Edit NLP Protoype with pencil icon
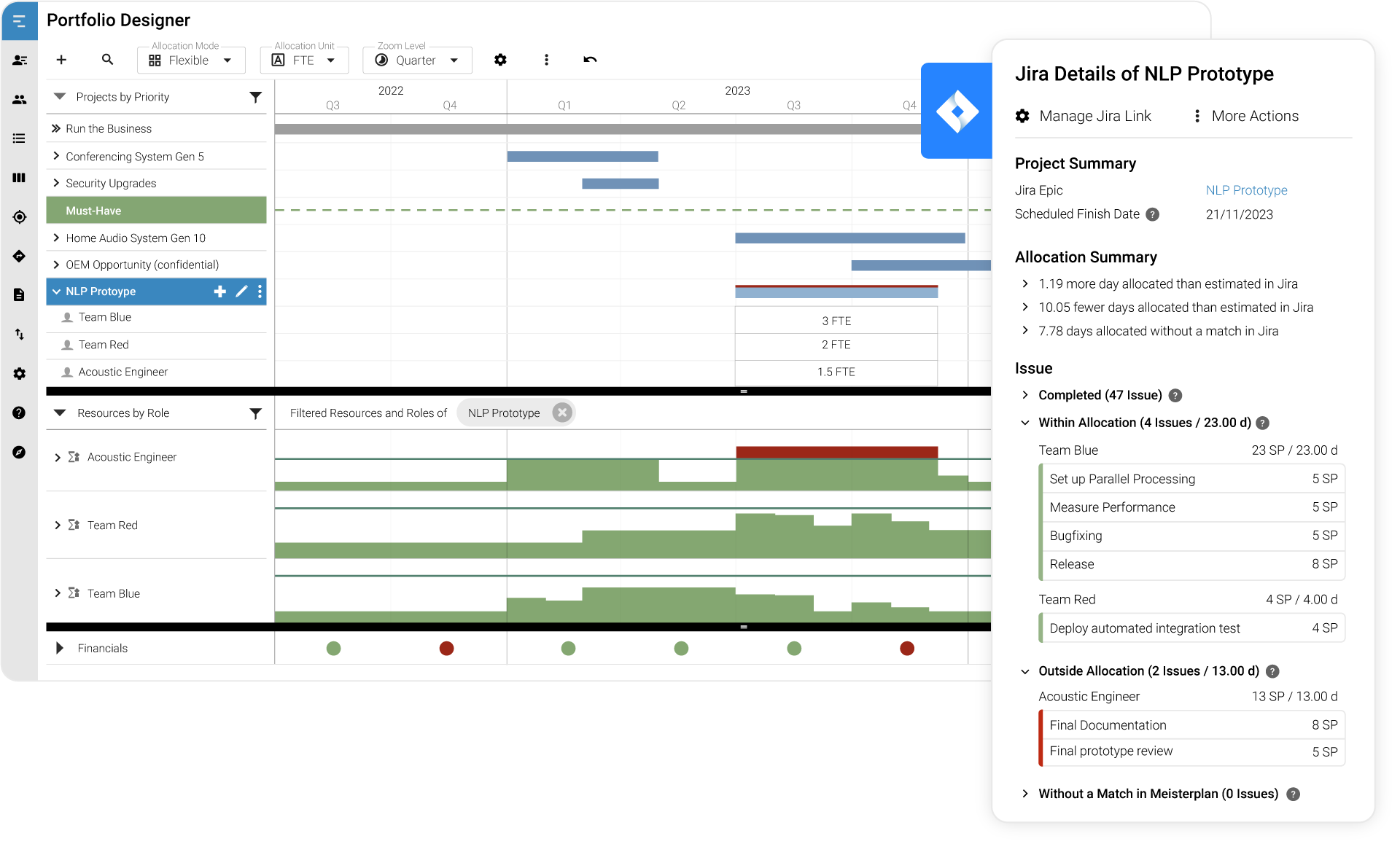The width and height of the screenshot is (1400, 852). coord(241,292)
